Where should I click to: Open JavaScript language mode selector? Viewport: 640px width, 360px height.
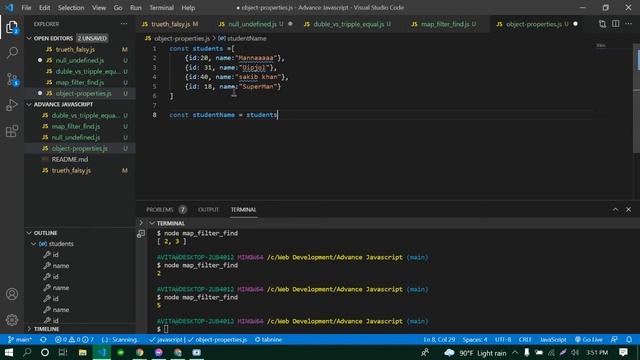click(553, 340)
